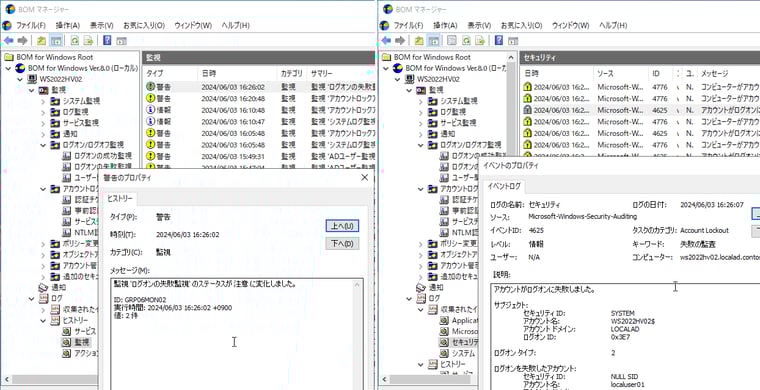Viewport: 760px width, 390px height.
Task: Open ヘルプ(H) menu in right window
Action: (x=613, y=25)
